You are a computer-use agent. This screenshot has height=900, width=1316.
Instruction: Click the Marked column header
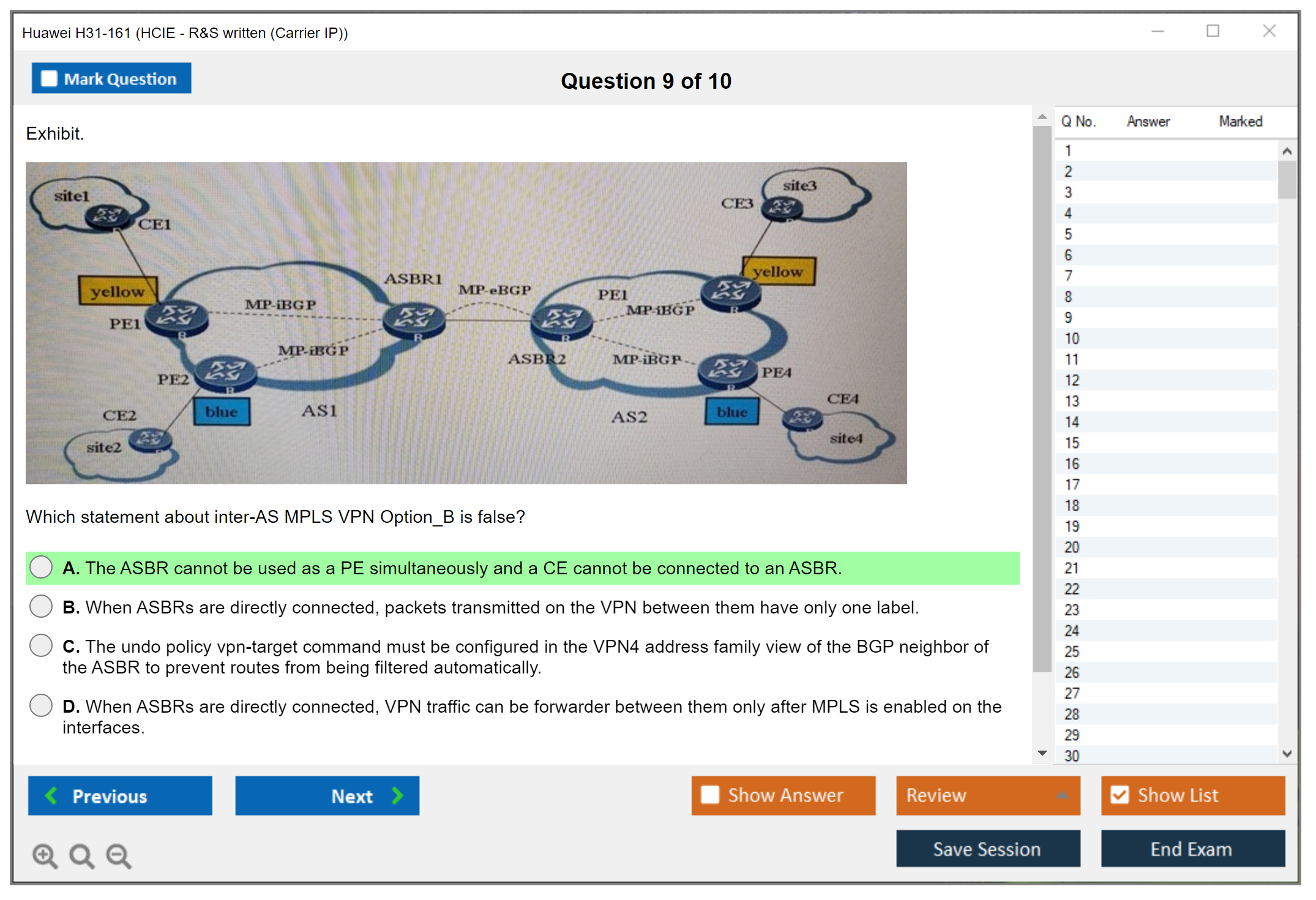click(x=1240, y=121)
